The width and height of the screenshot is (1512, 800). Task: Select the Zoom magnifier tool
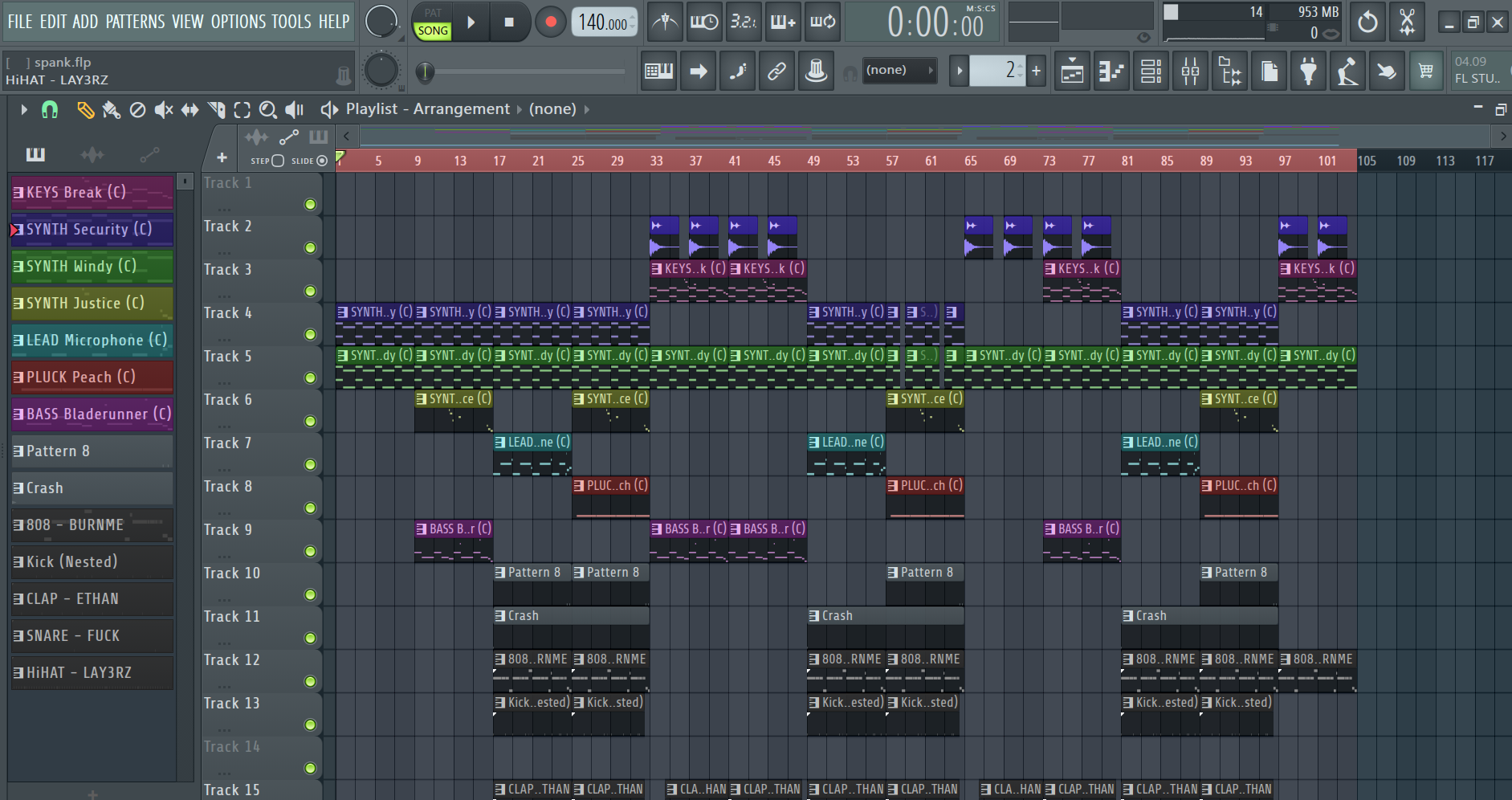(268, 110)
